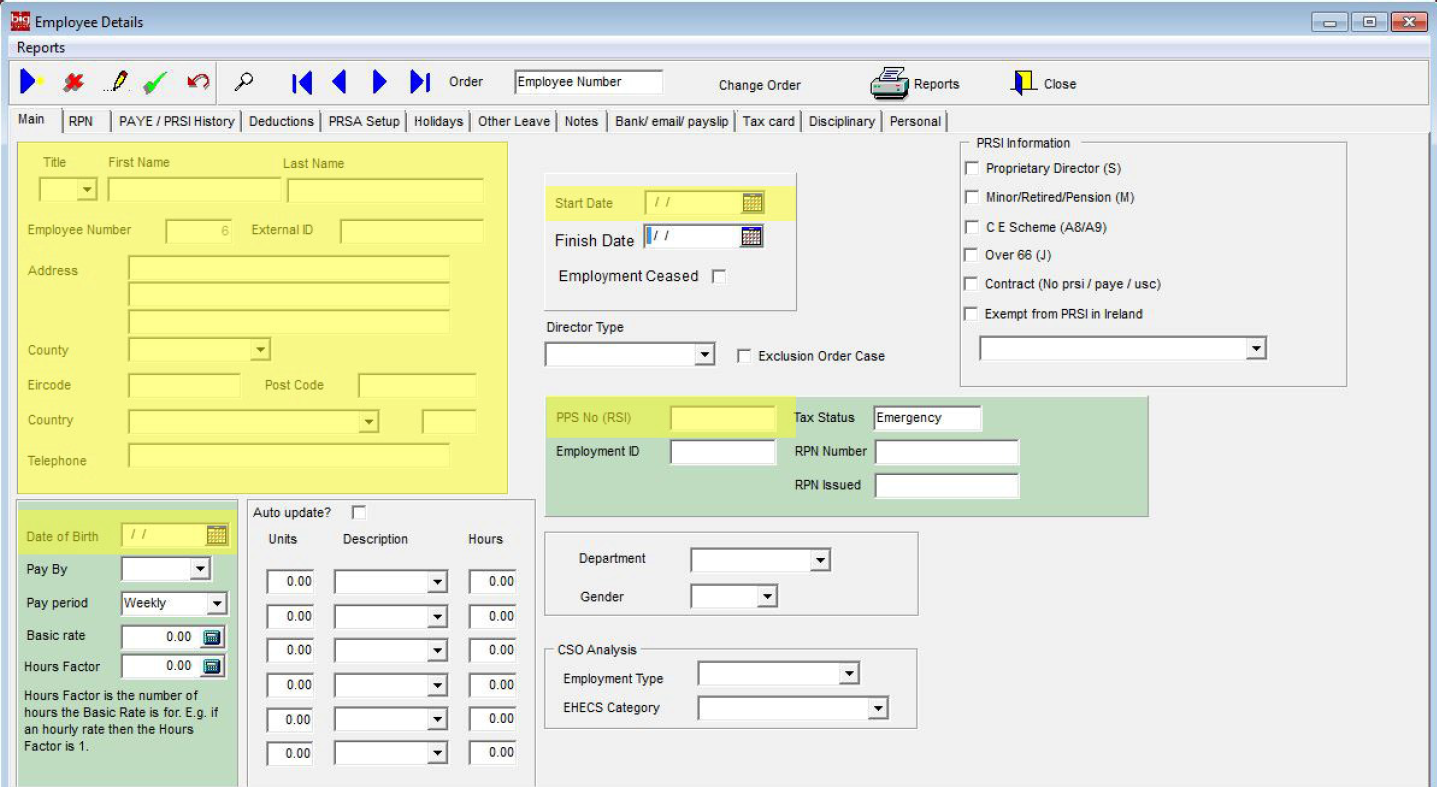Open the Reports menu
The width and height of the screenshot is (1437, 787).
[41, 48]
